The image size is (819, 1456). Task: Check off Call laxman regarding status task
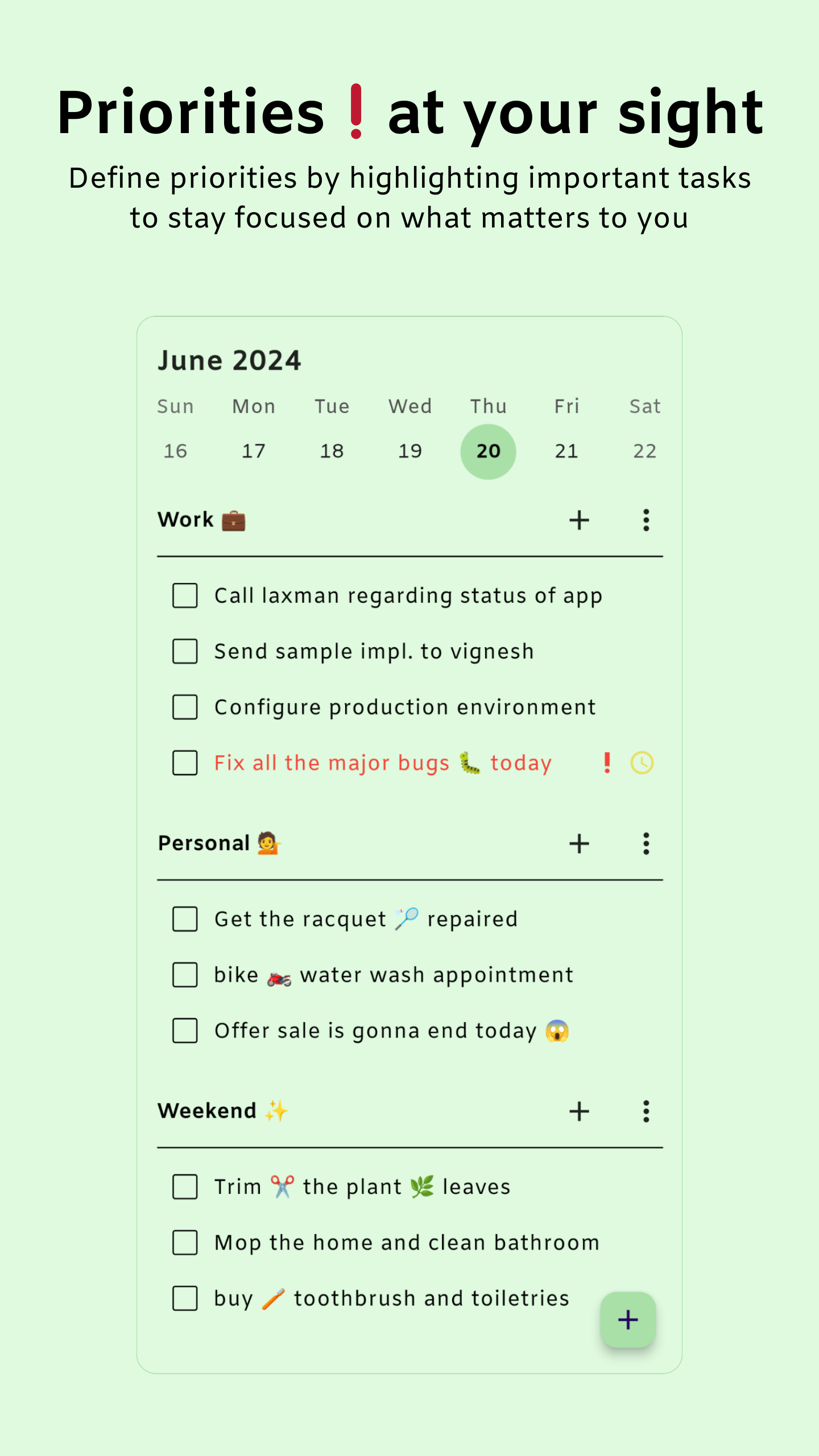pyautogui.click(x=185, y=595)
